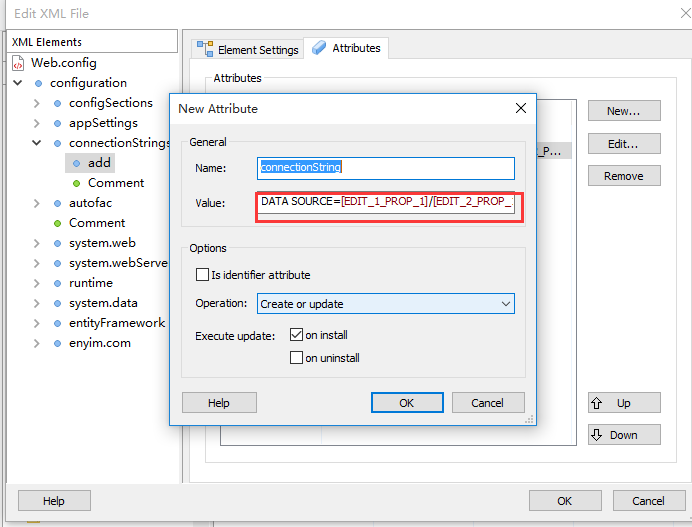This screenshot has width=692, height=527.
Task: Click the blue dot beside entityFramework
Action: (x=57, y=324)
